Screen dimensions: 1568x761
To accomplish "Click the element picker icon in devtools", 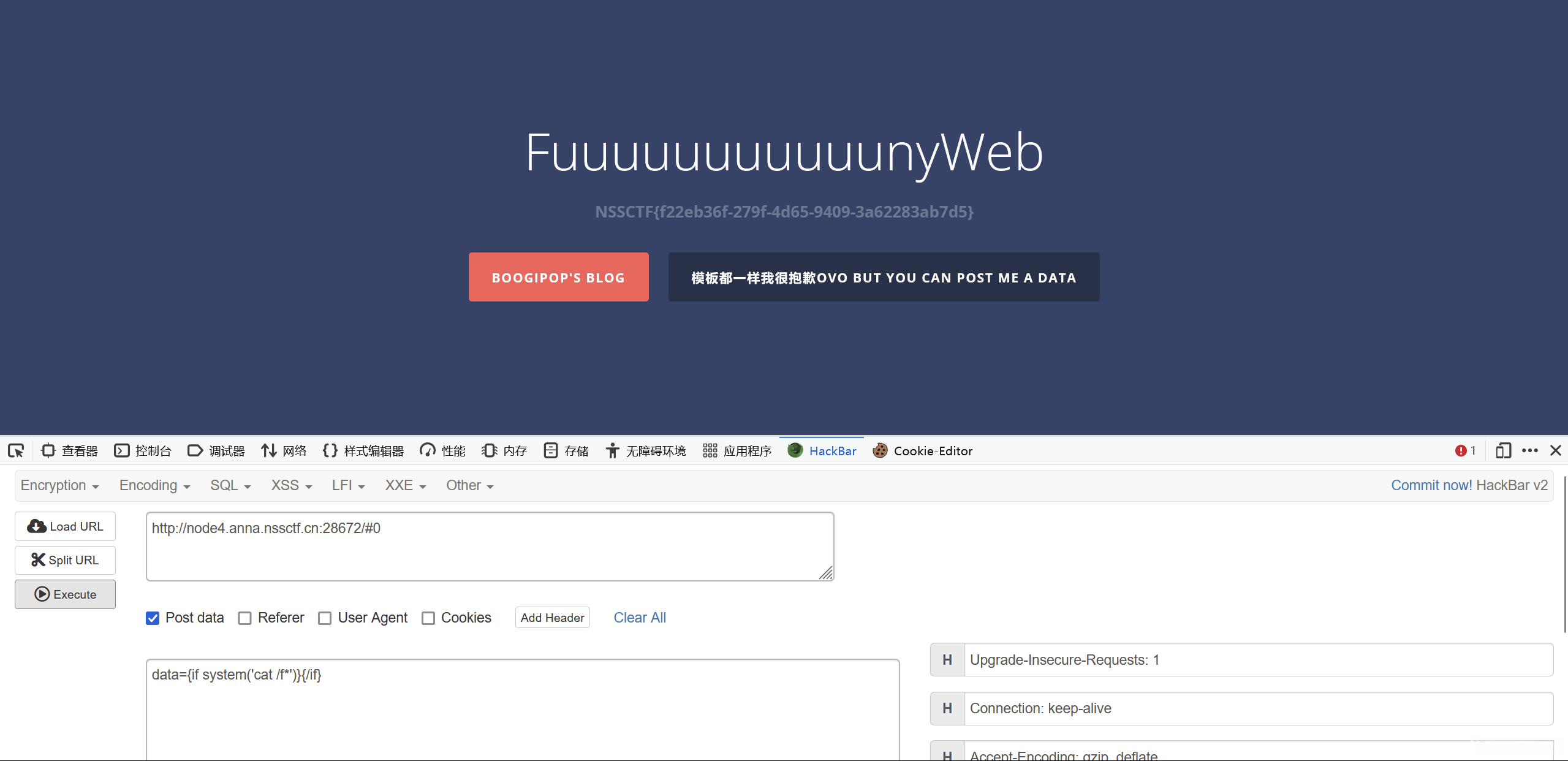I will pyautogui.click(x=16, y=451).
